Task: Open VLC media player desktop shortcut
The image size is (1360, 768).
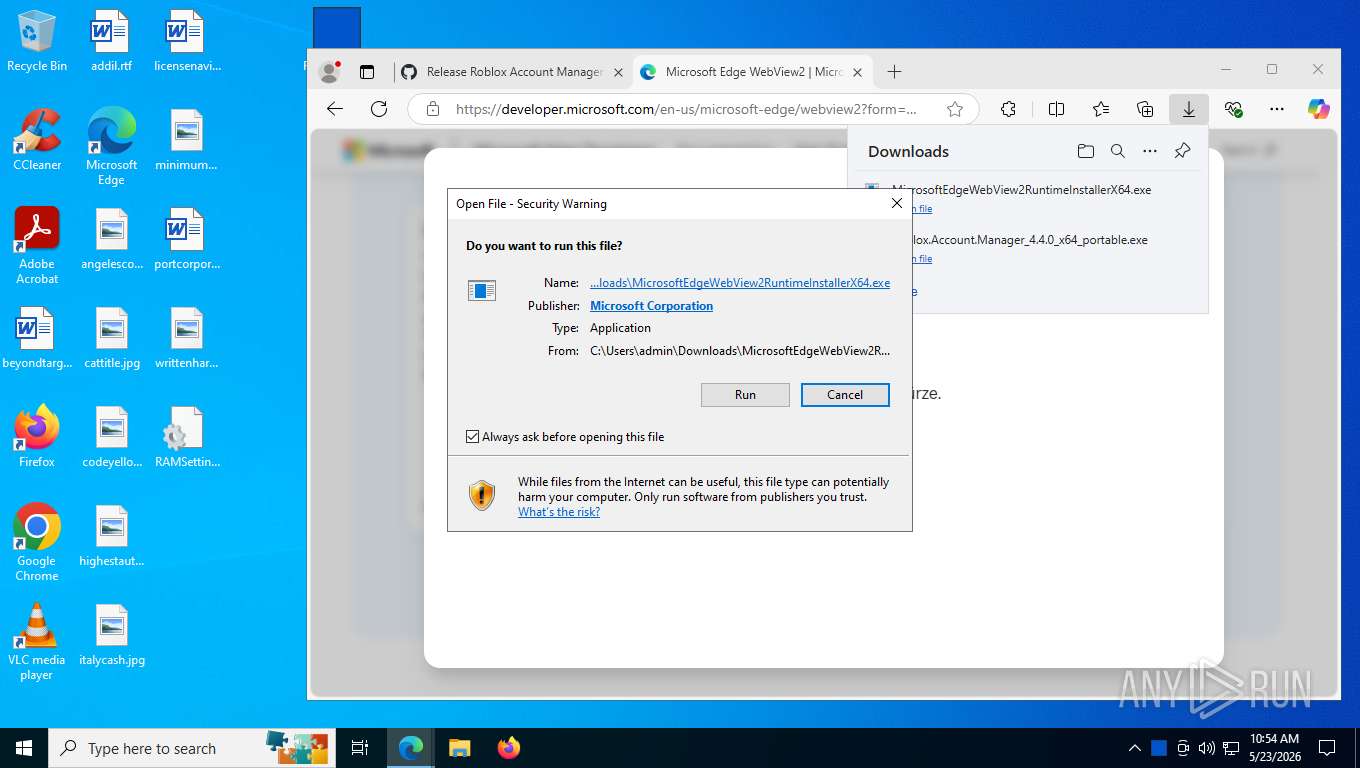Action: point(37,642)
